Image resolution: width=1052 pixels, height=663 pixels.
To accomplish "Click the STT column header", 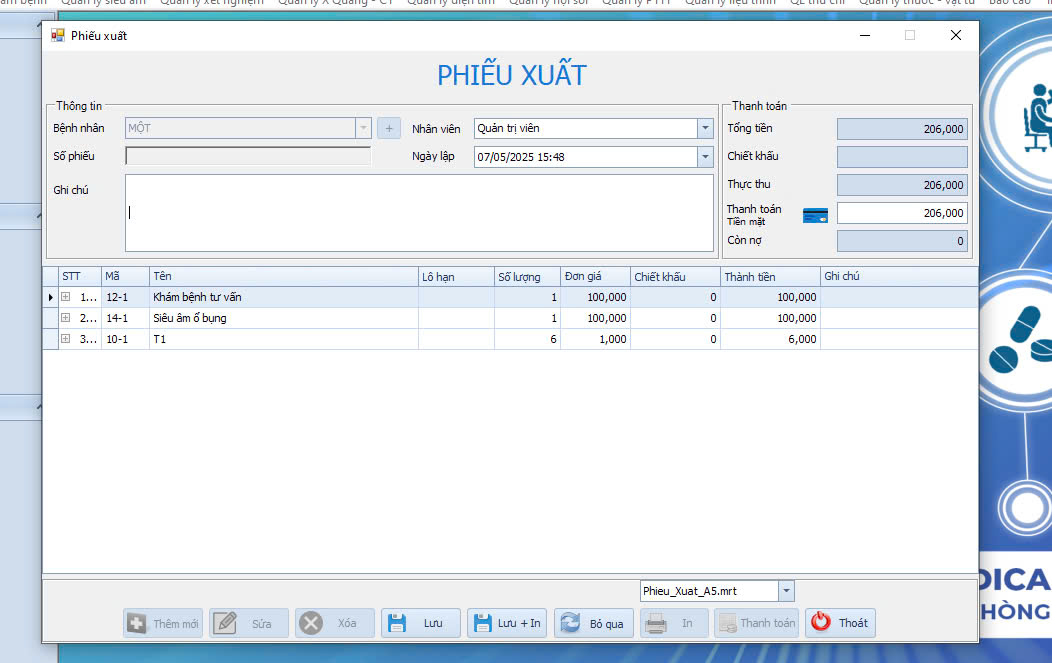I will (x=80, y=276).
